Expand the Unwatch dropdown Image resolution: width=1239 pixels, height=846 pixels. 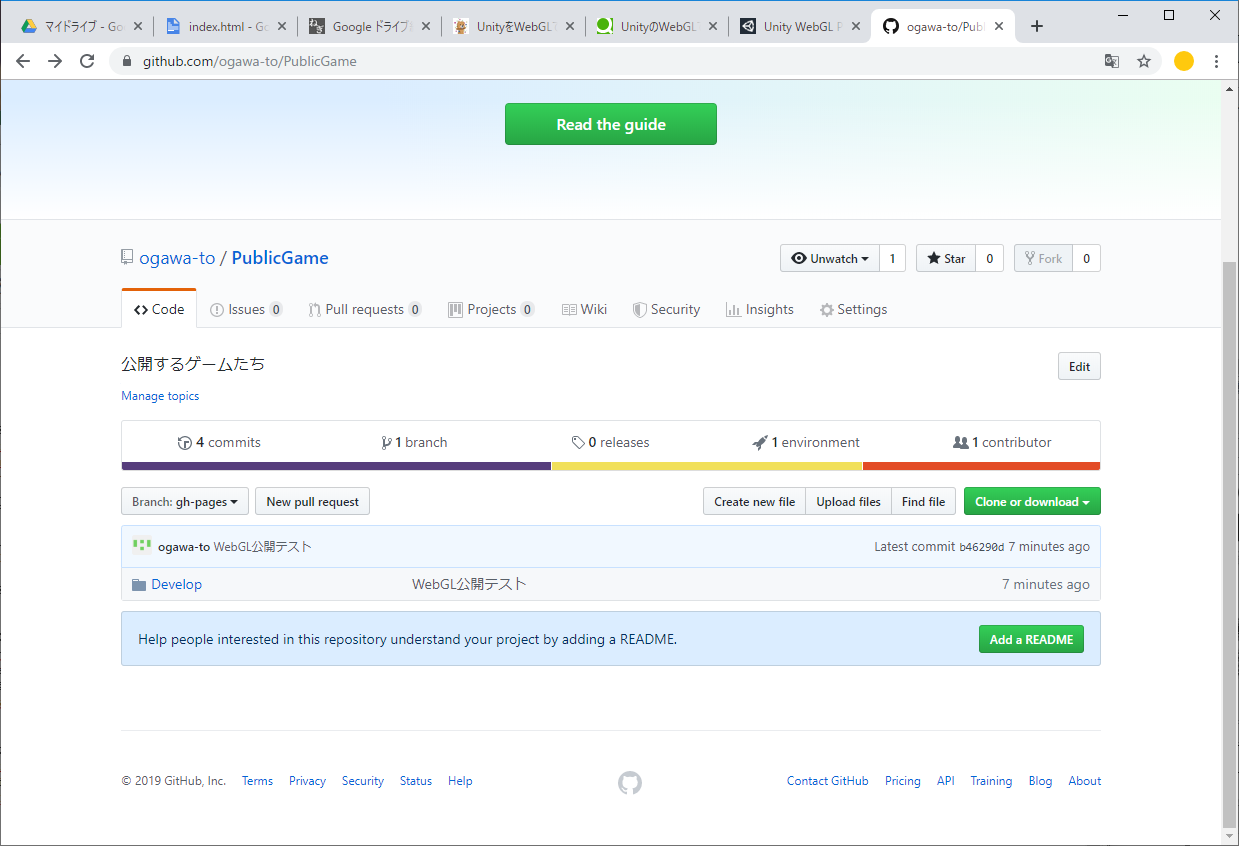[x=830, y=258]
